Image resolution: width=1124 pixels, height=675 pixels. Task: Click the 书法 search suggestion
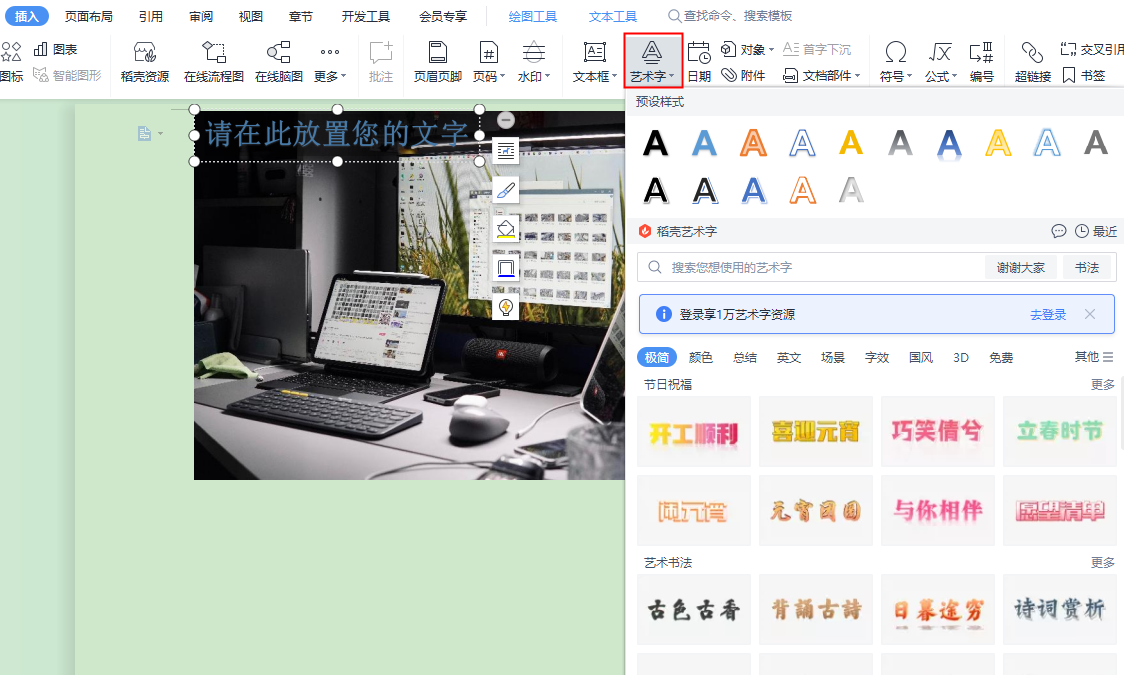[1087, 267]
